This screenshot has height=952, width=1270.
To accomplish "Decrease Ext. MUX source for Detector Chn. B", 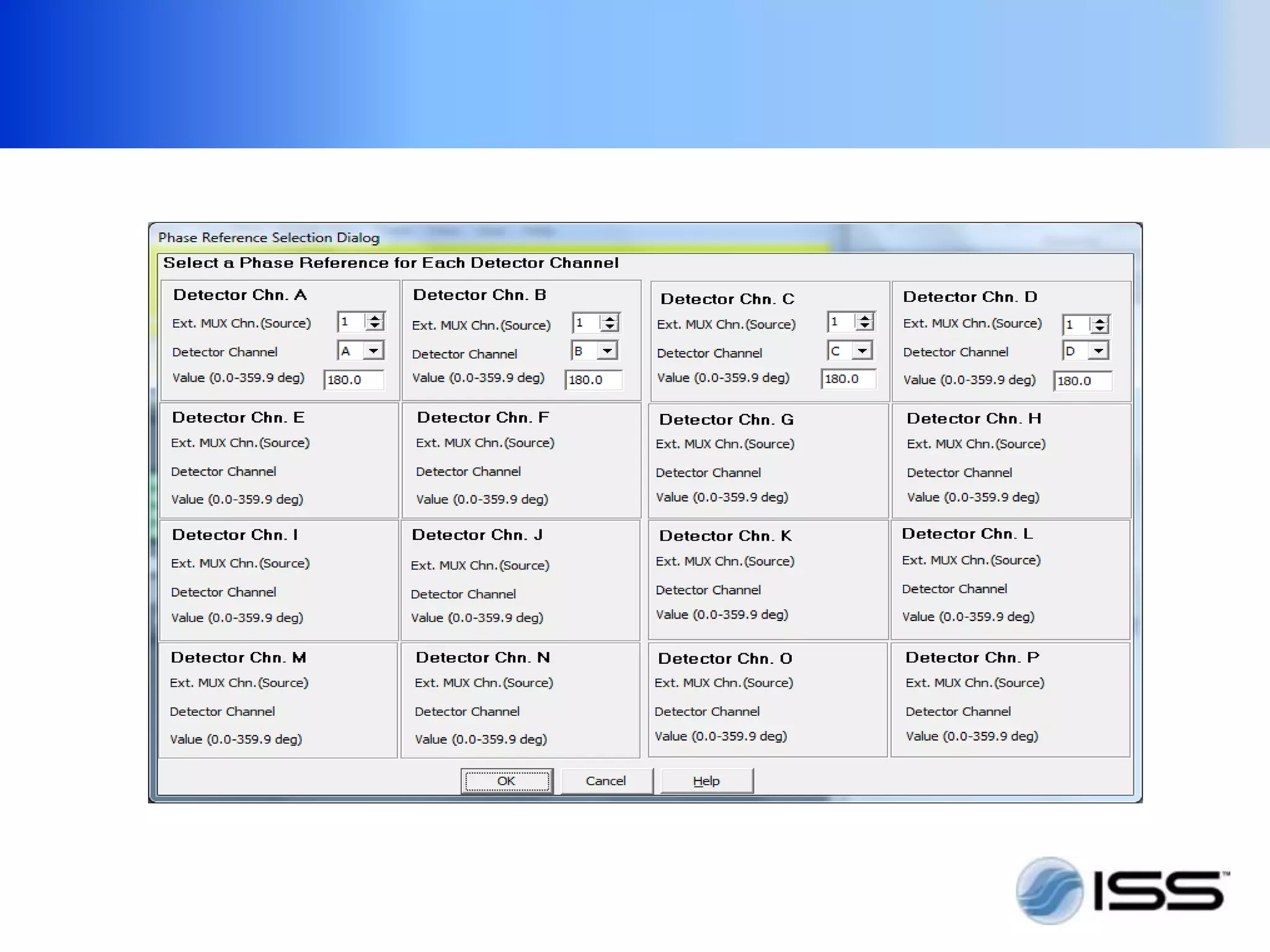I will pos(610,327).
